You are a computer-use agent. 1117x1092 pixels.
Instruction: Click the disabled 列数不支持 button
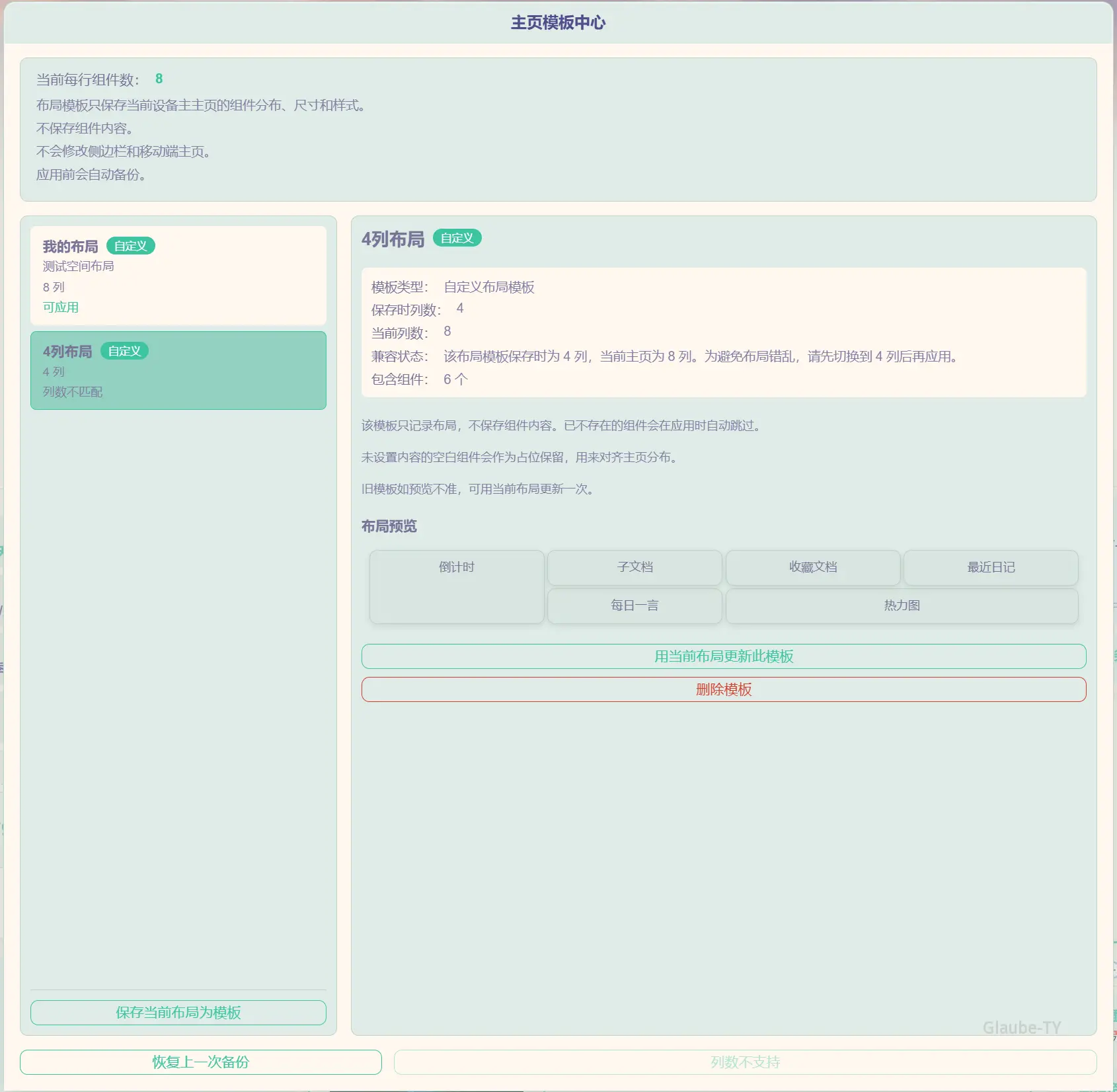click(x=746, y=1062)
